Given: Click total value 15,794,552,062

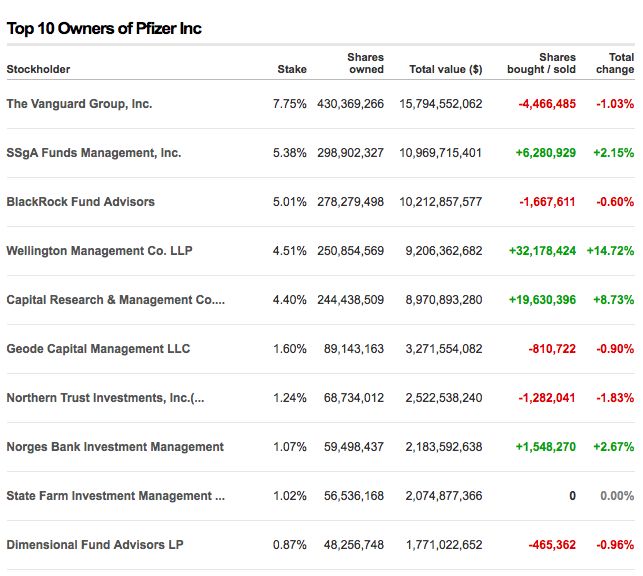Looking at the screenshot, I should [x=441, y=104].
